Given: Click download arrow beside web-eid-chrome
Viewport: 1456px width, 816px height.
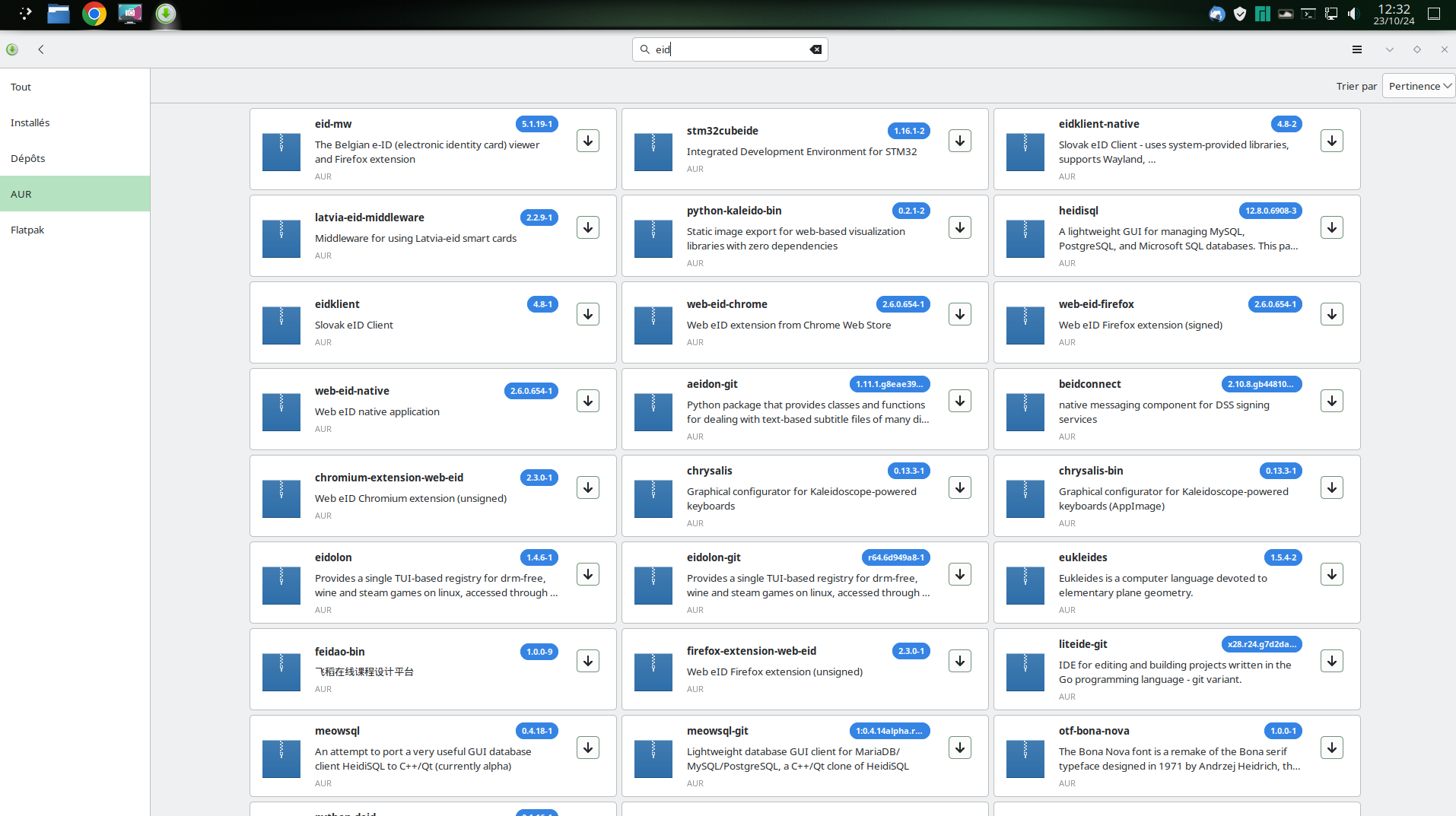Looking at the screenshot, I should click(x=960, y=314).
